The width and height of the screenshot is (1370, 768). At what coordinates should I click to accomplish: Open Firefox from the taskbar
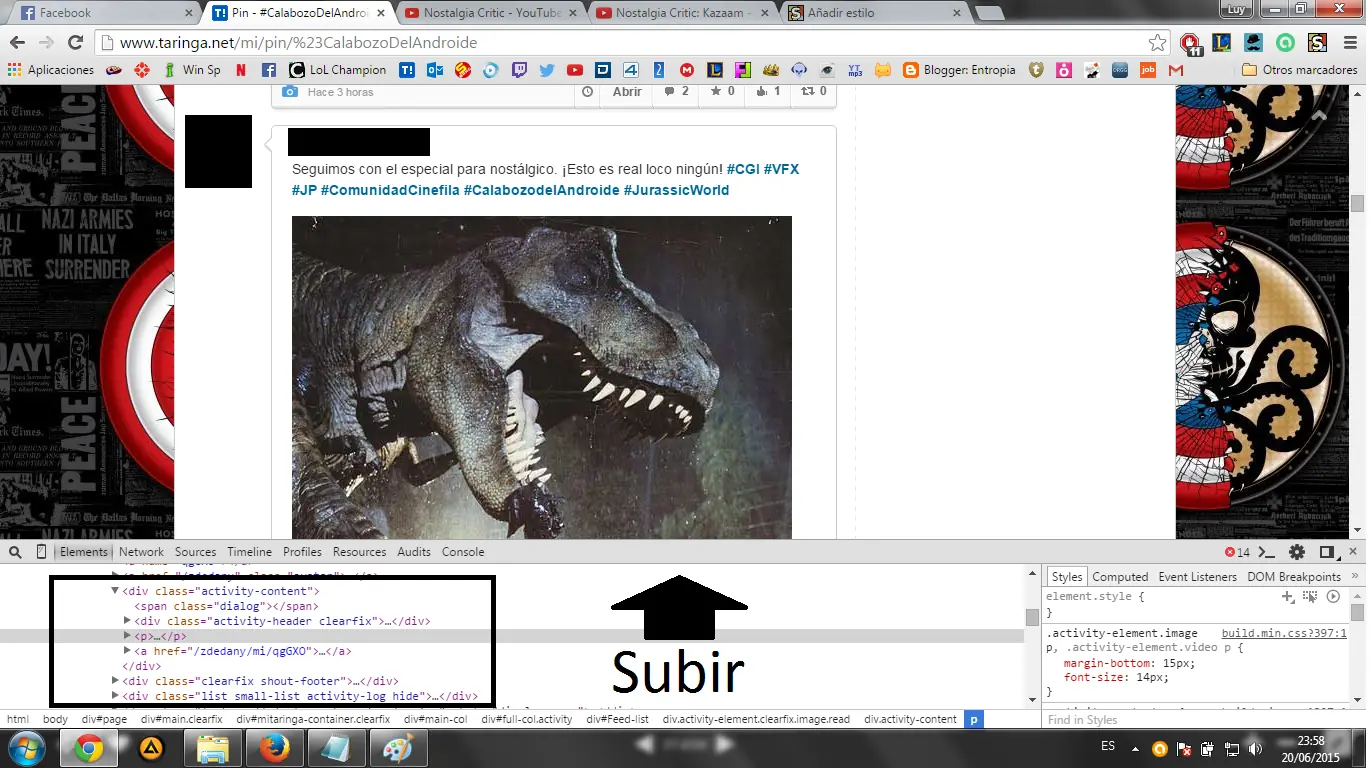click(274, 748)
